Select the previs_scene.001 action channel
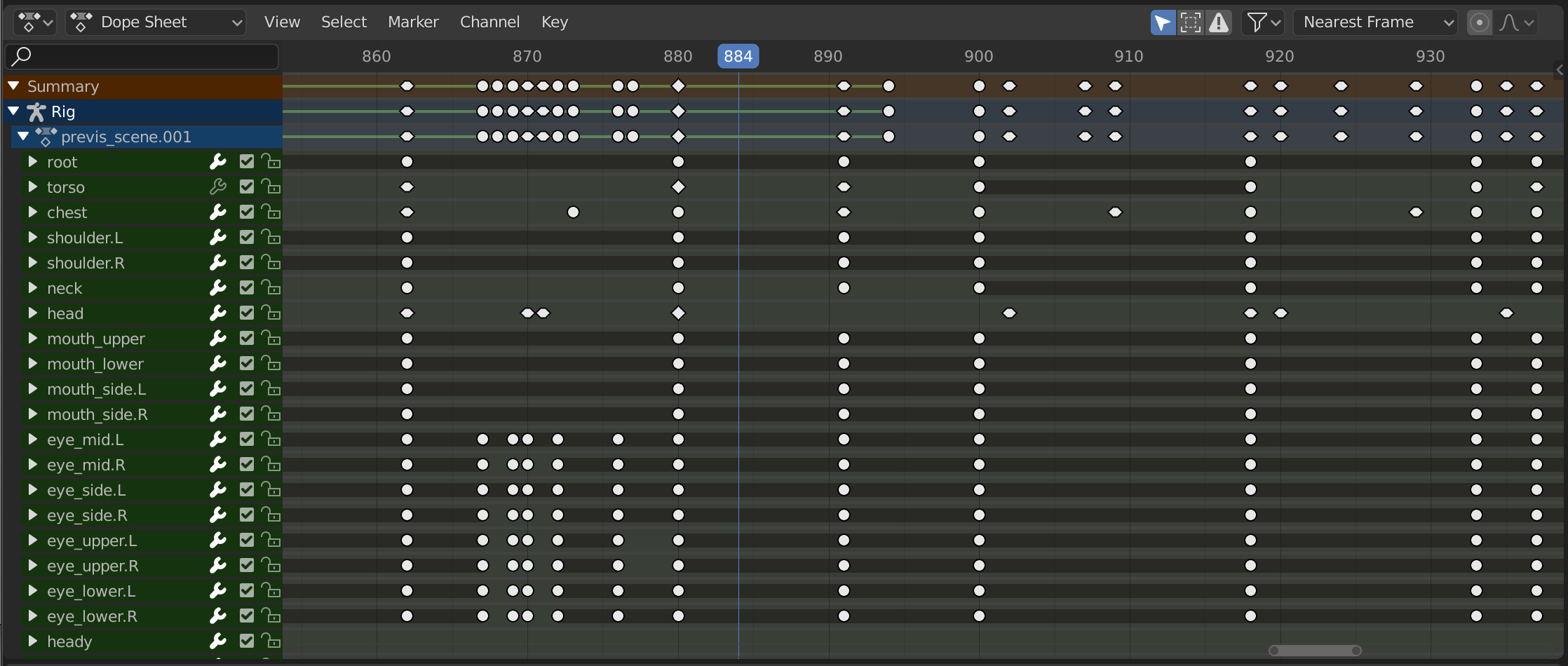The image size is (1568, 666). coord(125,137)
